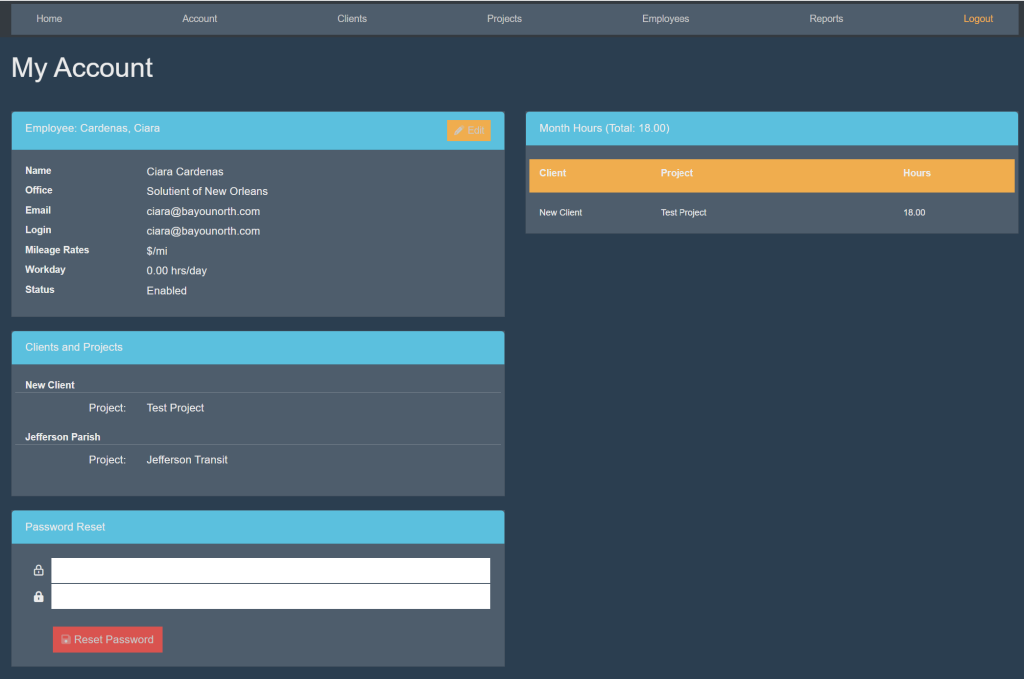The width and height of the screenshot is (1024, 679).
Task: Focus the second password input field
Action: (270, 597)
